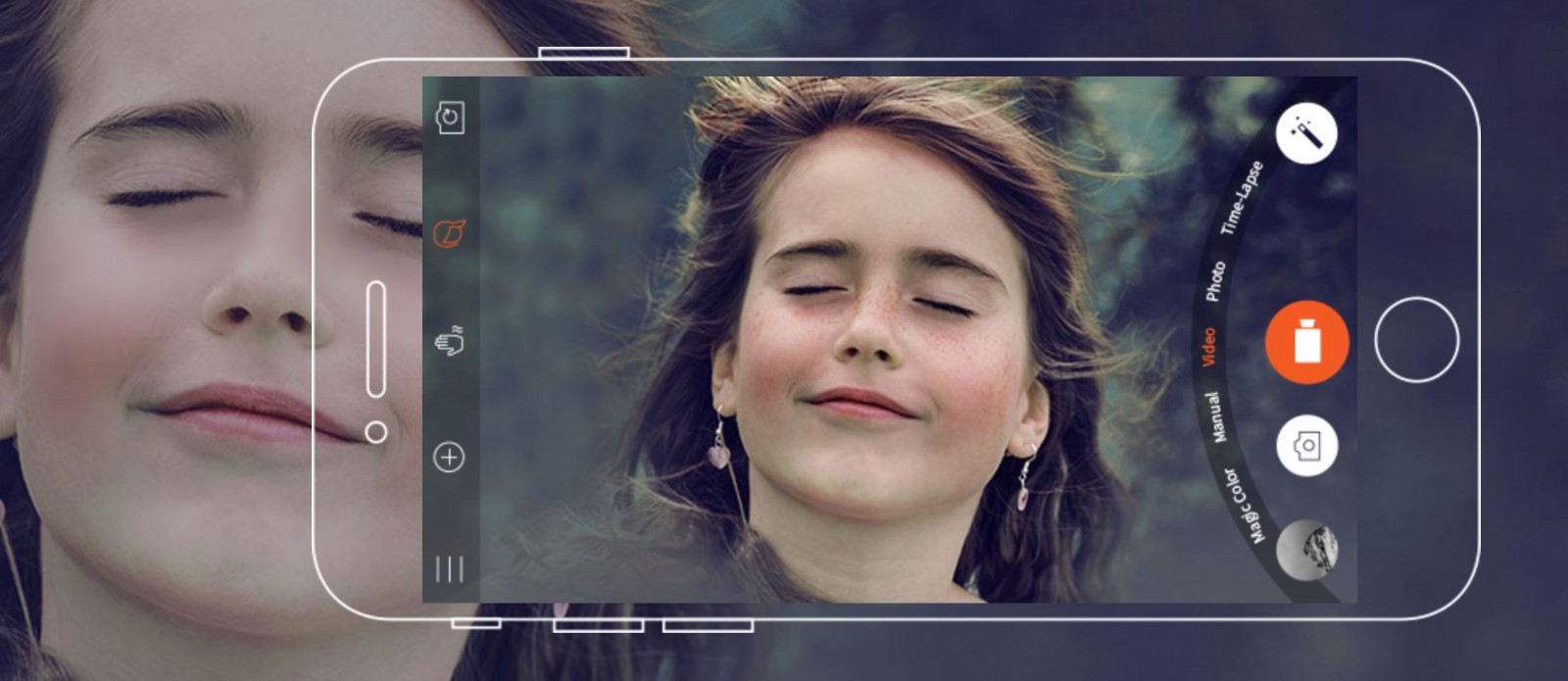
Task: Toggle the orange leaf filter icon
Action: pos(450,233)
